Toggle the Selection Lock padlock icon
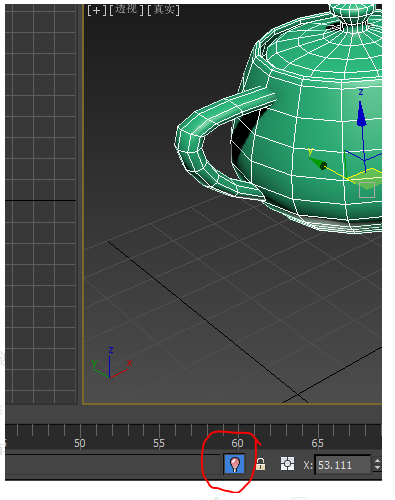This screenshot has width=395, height=500. coord(260,464)
